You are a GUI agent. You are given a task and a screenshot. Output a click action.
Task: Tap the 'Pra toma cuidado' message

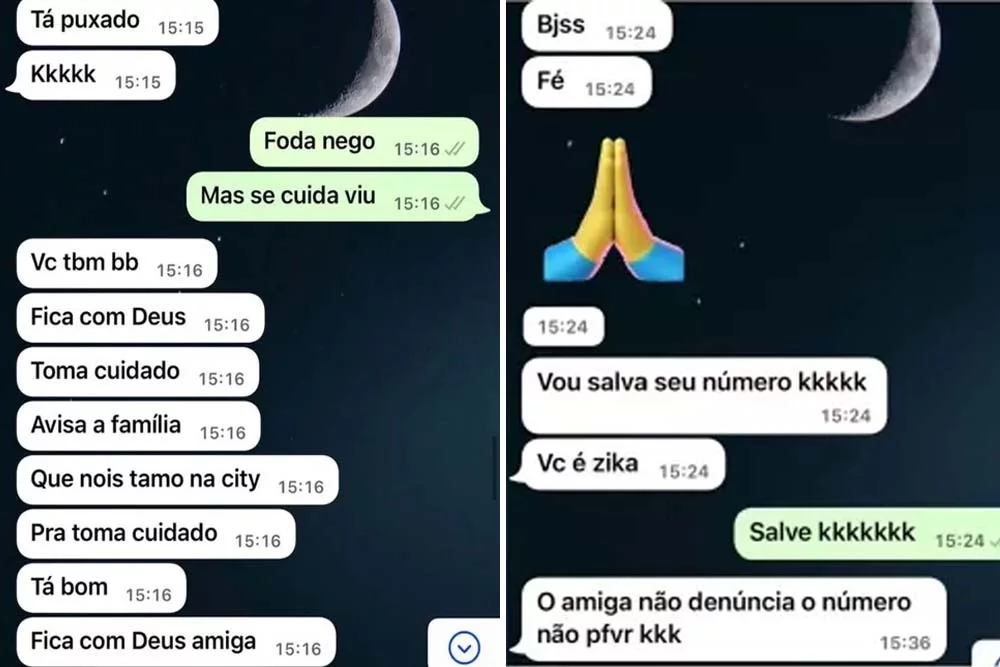pyautogui.click(x=156, y=534)
